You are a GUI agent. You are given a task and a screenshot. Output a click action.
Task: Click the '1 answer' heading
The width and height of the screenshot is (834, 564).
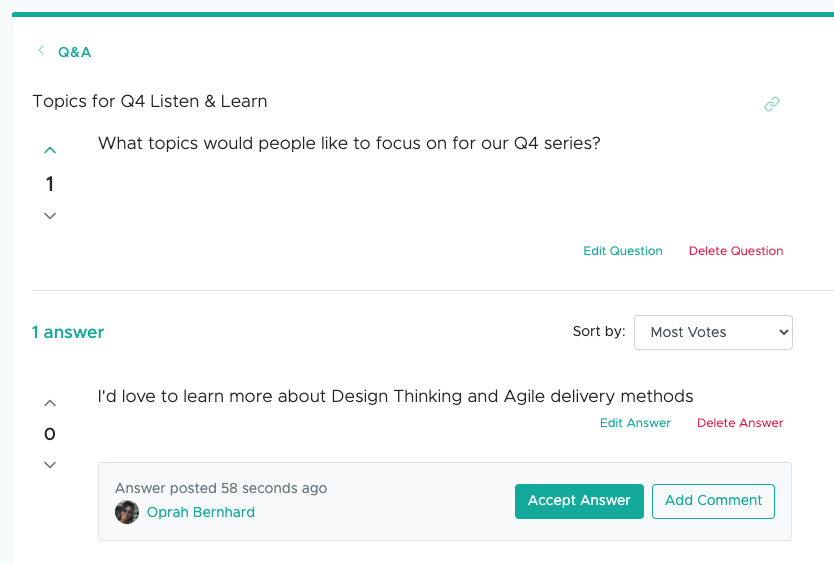tap(68, 332)
